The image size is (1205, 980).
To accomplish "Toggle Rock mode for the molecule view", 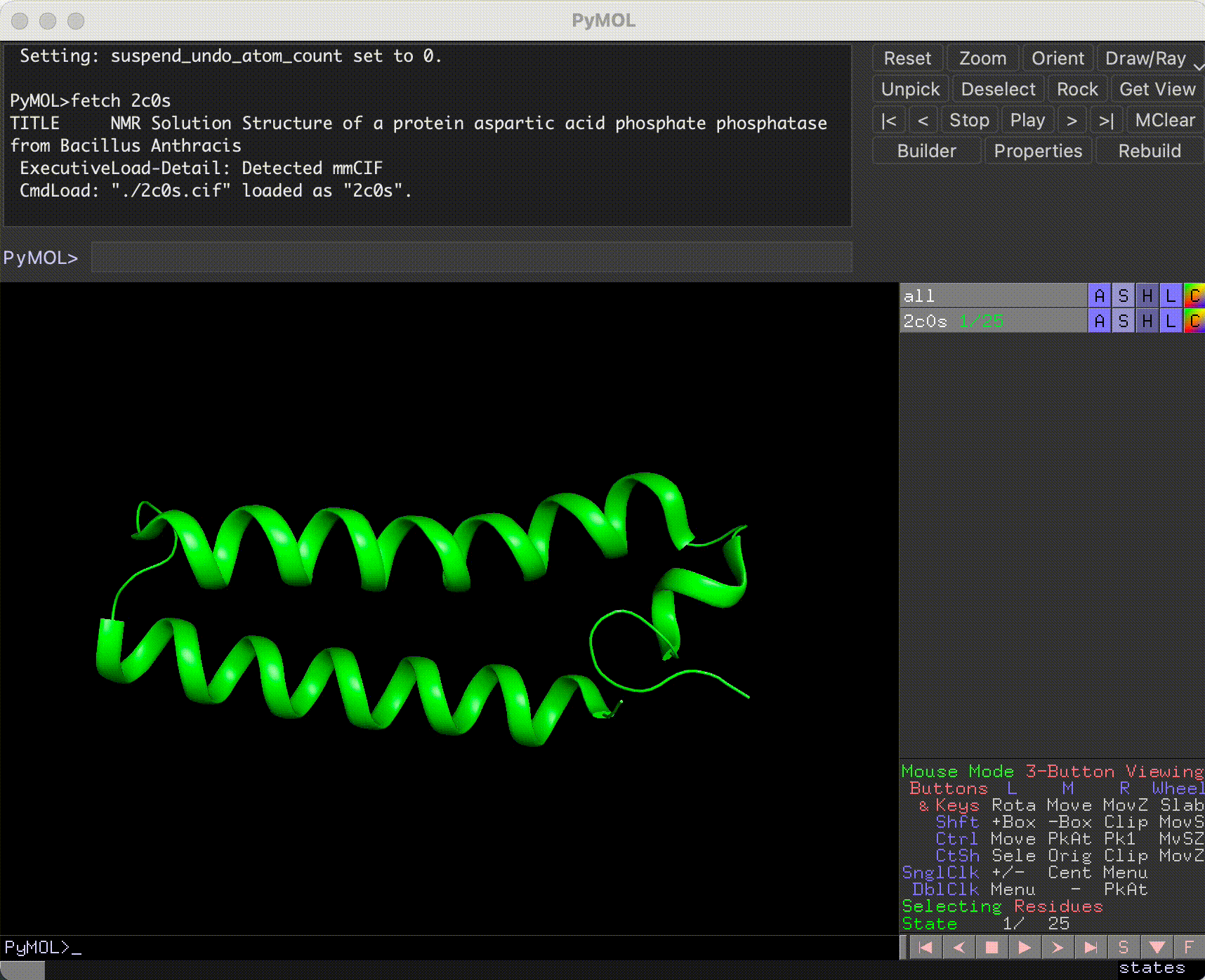I will tap(1078, 88).
